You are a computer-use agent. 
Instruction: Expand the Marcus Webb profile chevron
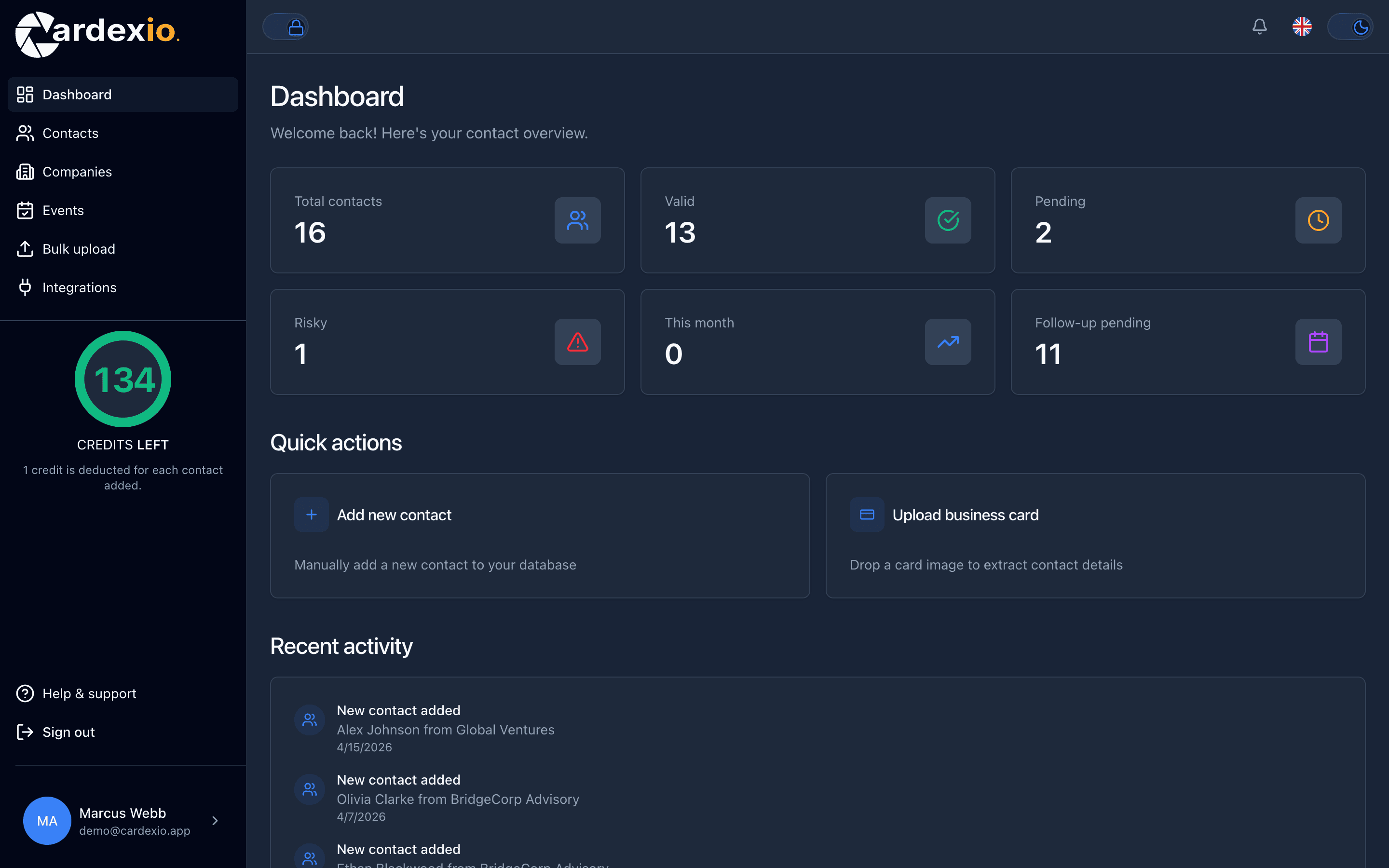click(x=215, y=821)
